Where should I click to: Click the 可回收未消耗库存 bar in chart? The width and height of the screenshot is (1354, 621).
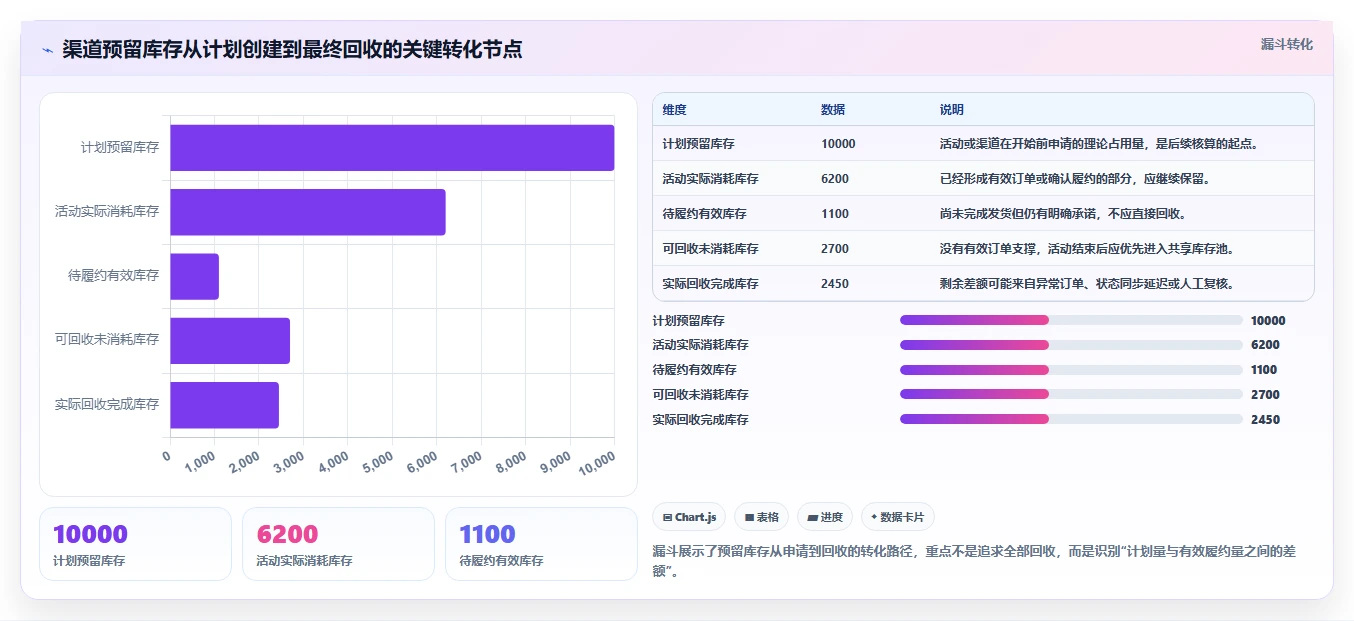pyautogui.click(x=230, y=340)
